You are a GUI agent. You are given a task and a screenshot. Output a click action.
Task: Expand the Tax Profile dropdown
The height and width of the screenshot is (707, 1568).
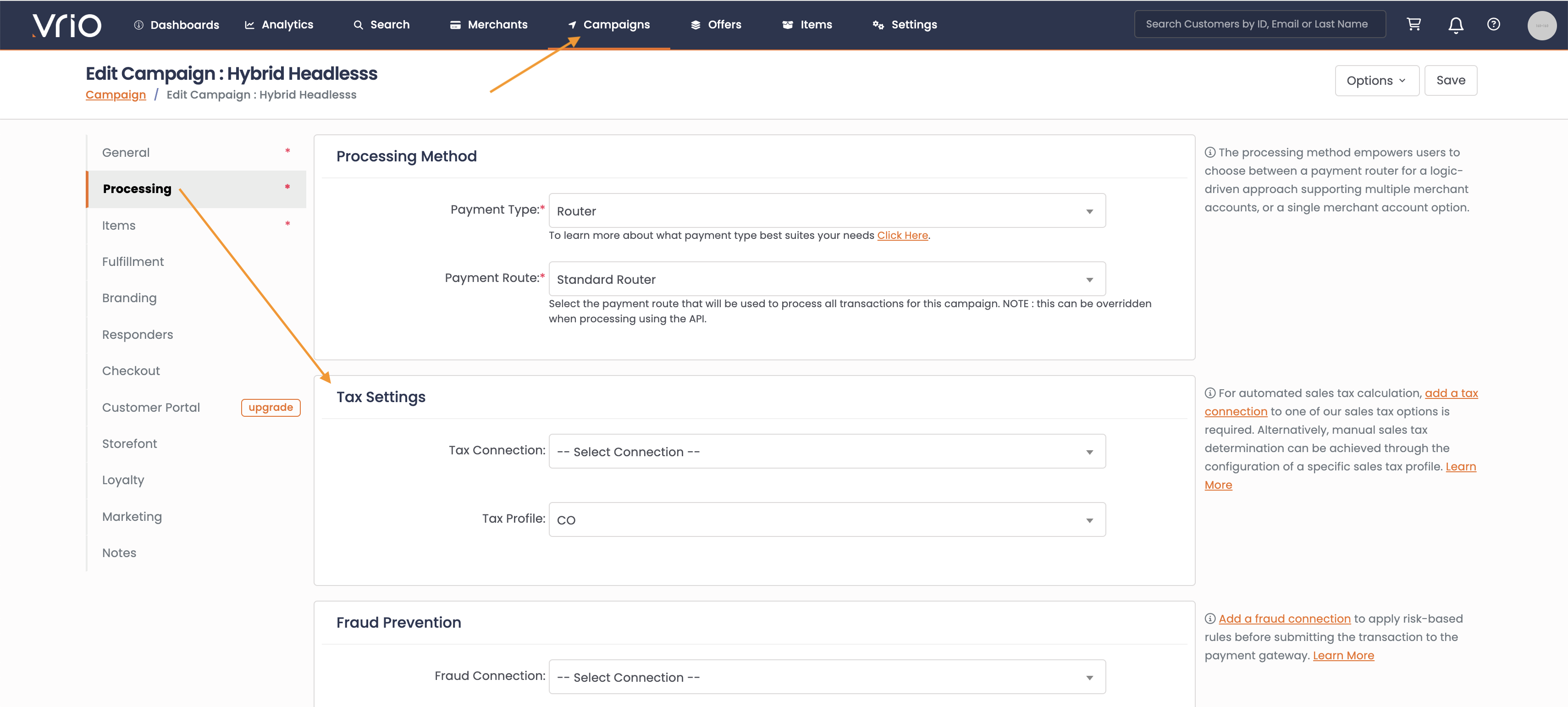click(x=827, y=519)
